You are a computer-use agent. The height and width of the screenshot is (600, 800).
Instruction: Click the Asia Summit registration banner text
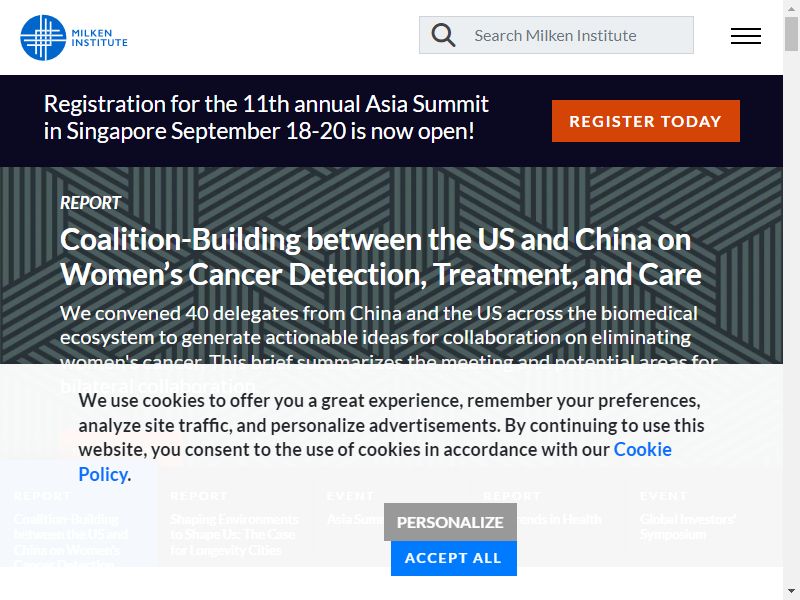click(266, 117)
